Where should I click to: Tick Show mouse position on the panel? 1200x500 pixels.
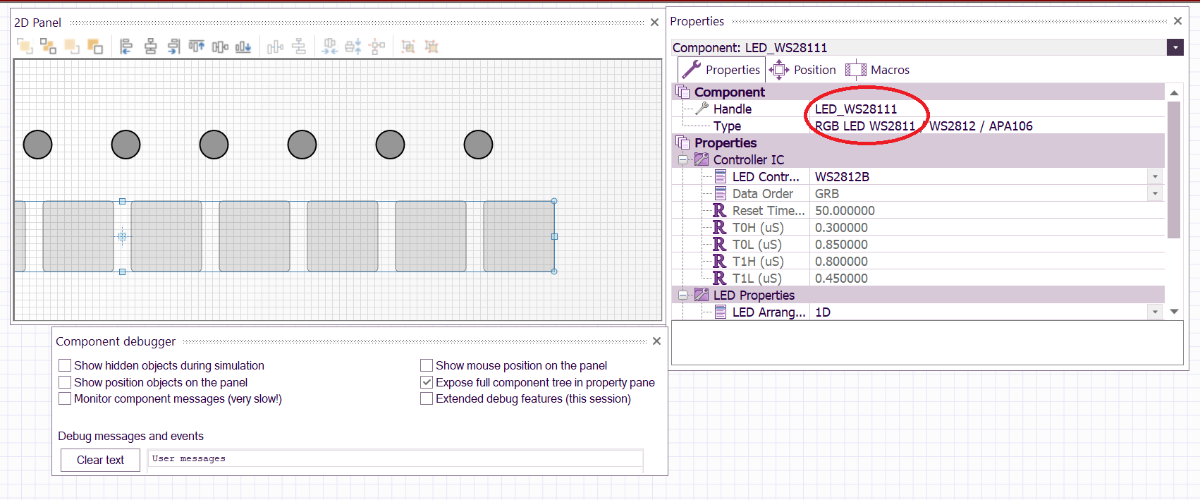427,366
